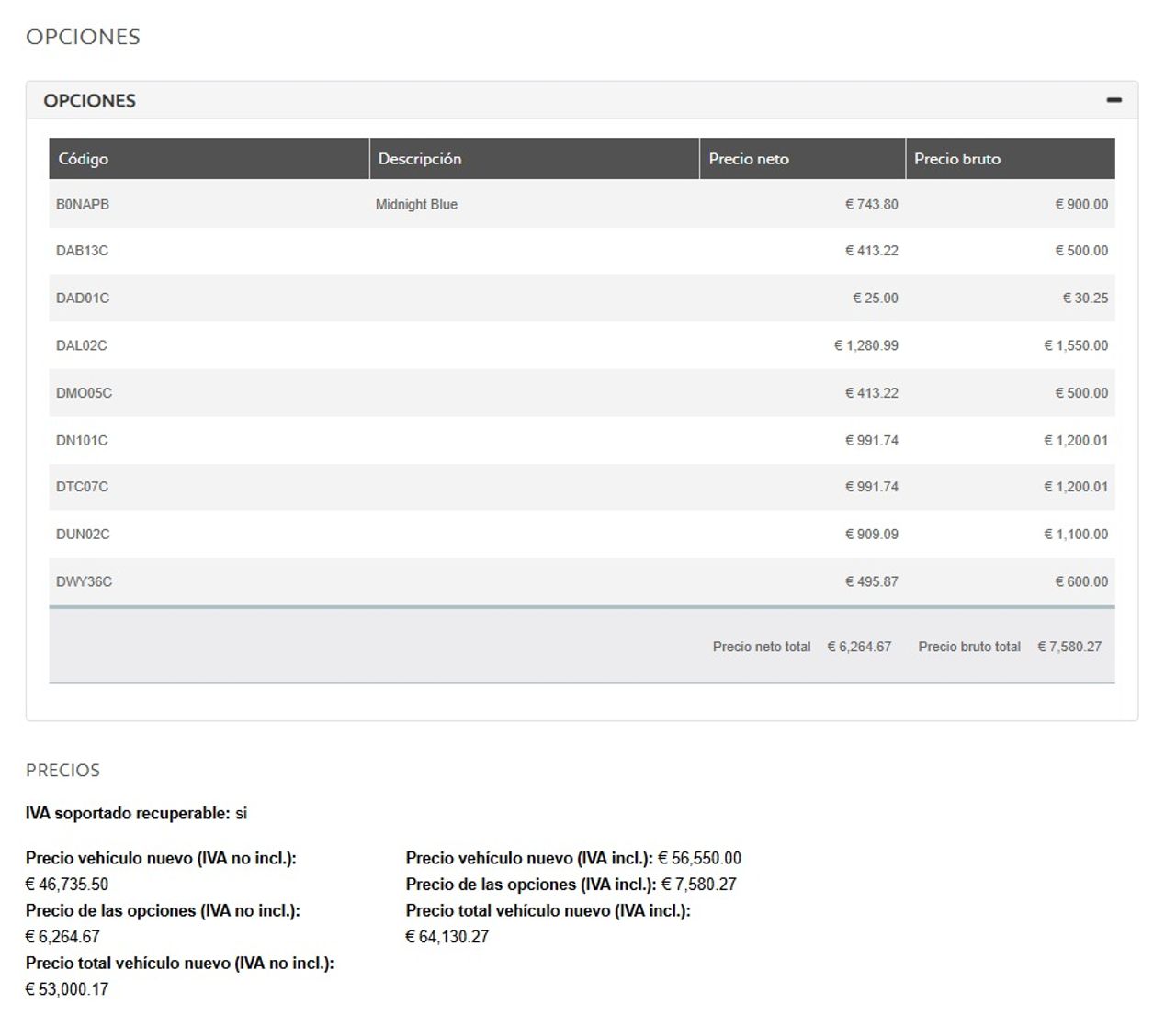Click the Midnight Blue description

(416, 205)
